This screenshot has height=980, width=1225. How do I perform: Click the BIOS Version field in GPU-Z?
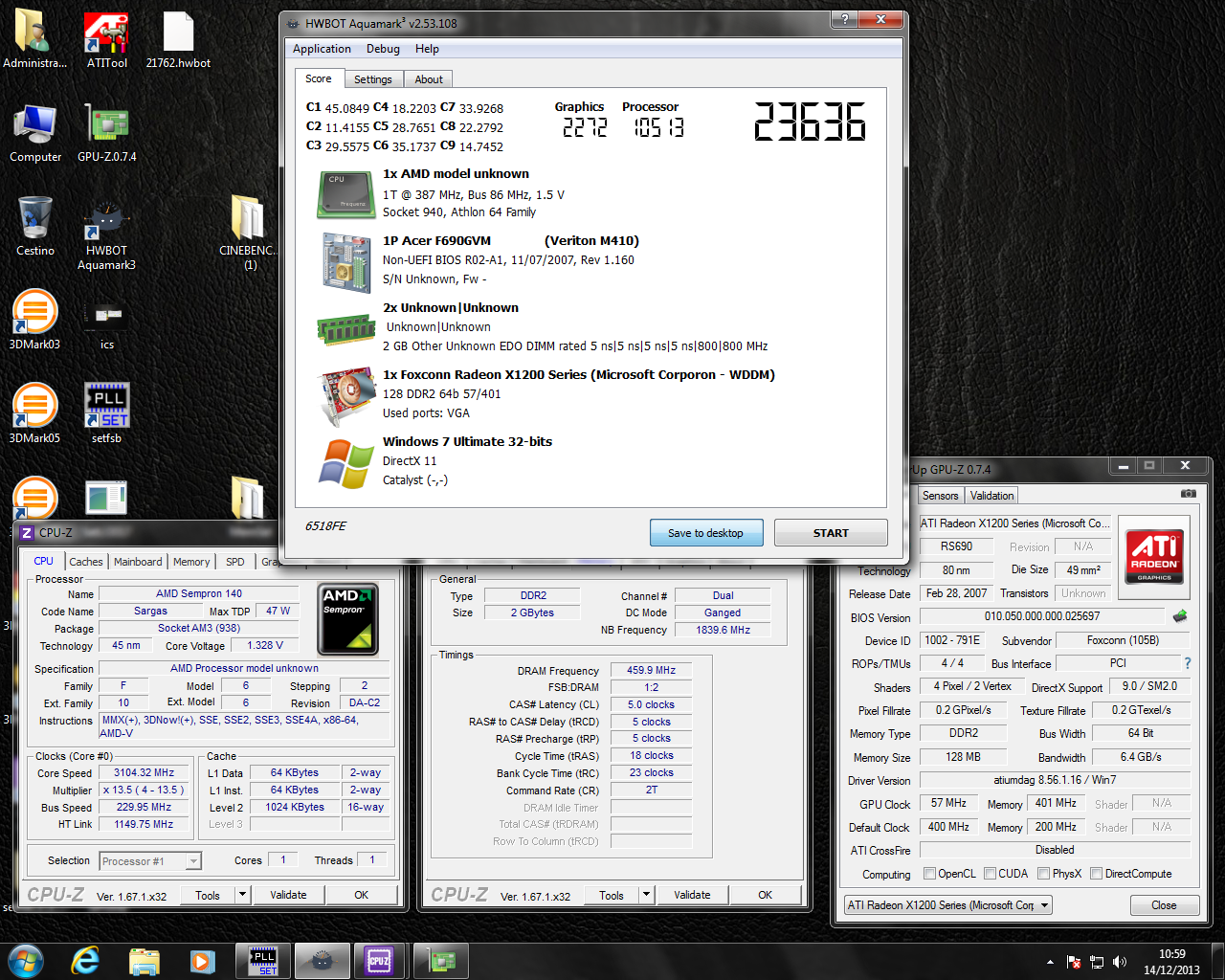(x=1042, y=616)
